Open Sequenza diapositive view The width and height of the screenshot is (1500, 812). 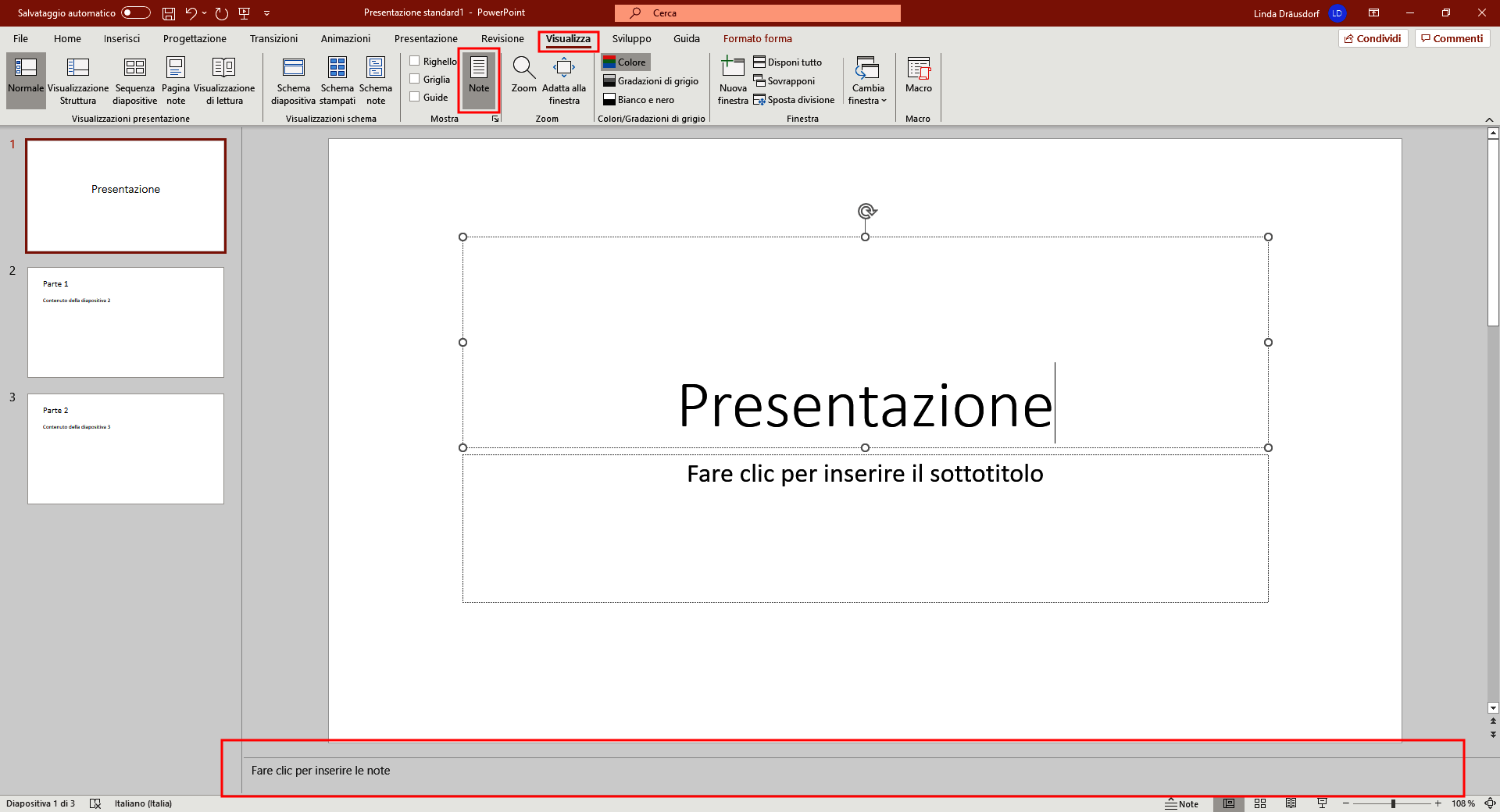pos(134,80)
